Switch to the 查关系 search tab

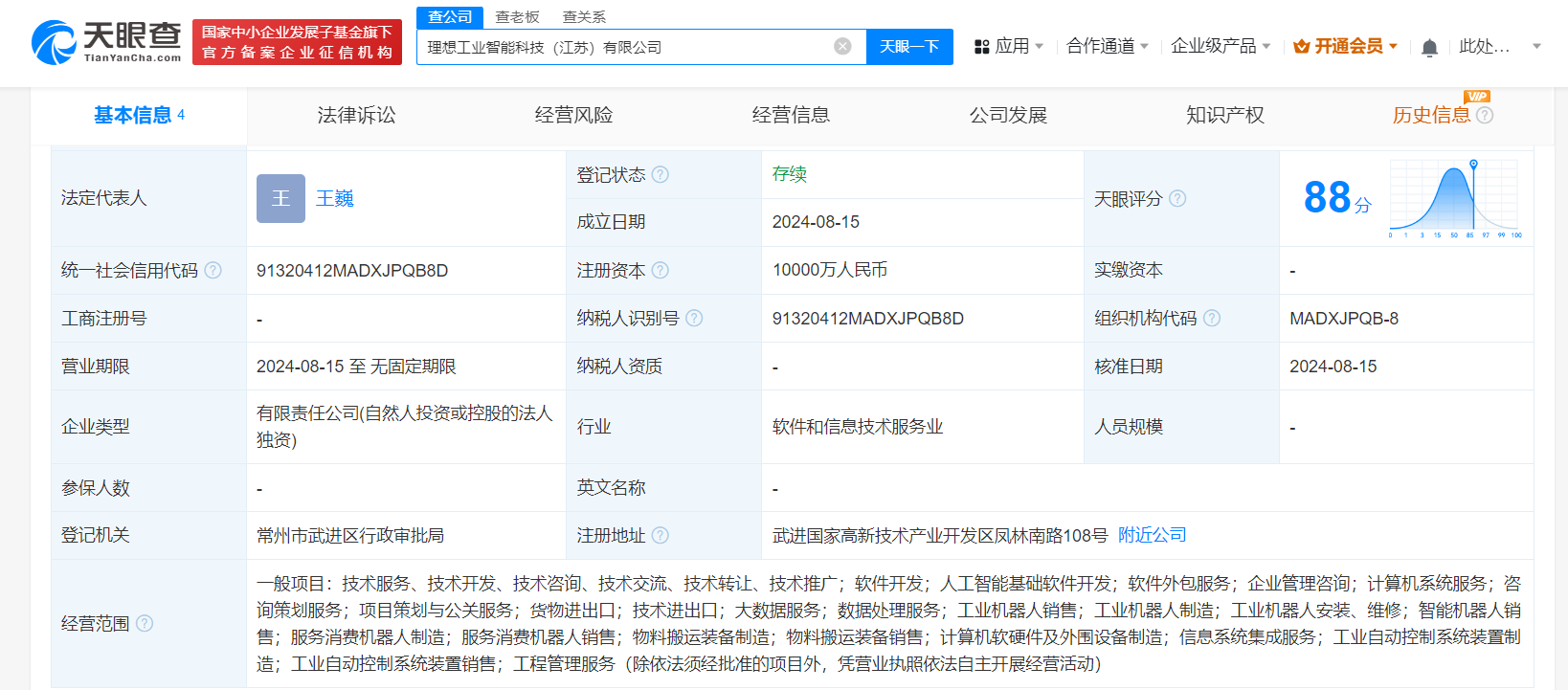584,16
